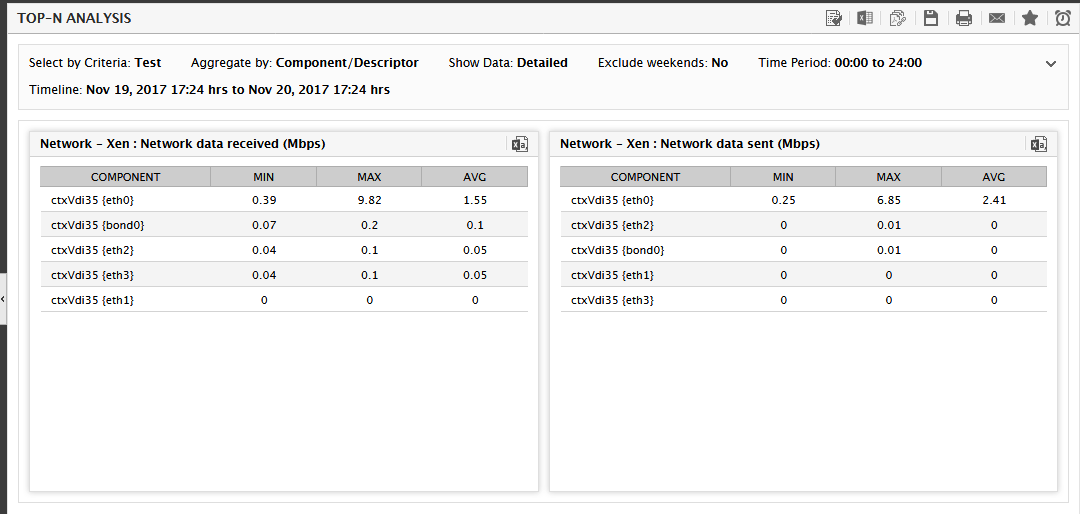
Task: Save the report with floppy disk icon
Action: (x=931, y=19)
